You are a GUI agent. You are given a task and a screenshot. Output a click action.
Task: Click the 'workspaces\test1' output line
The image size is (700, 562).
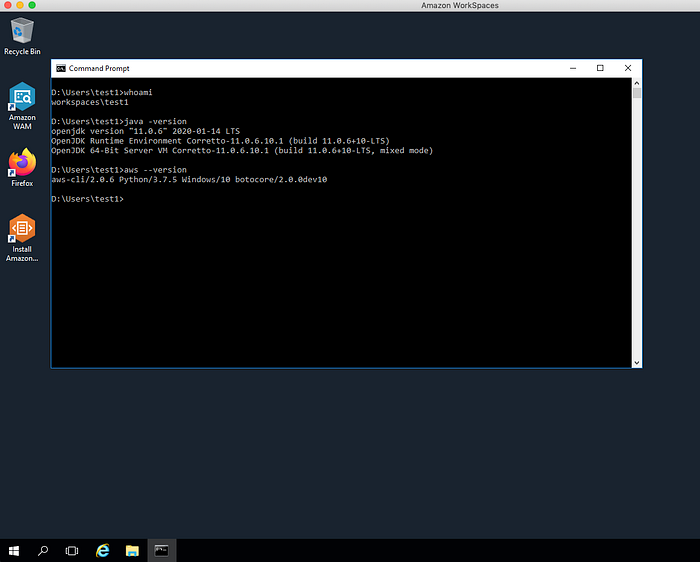pyautogui.click(x=90, y=102)
